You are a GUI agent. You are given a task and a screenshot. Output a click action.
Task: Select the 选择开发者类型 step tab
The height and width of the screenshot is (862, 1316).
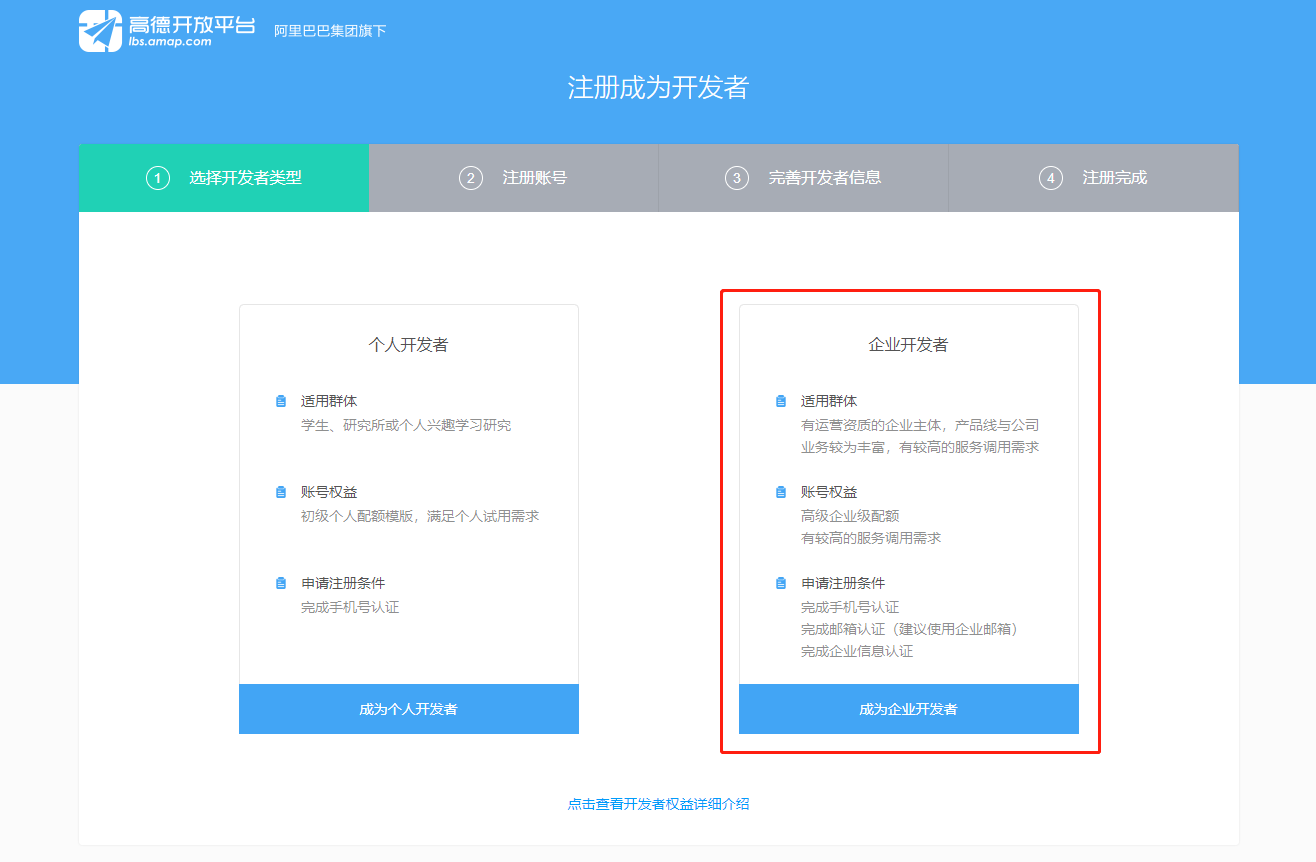(224, 178)
